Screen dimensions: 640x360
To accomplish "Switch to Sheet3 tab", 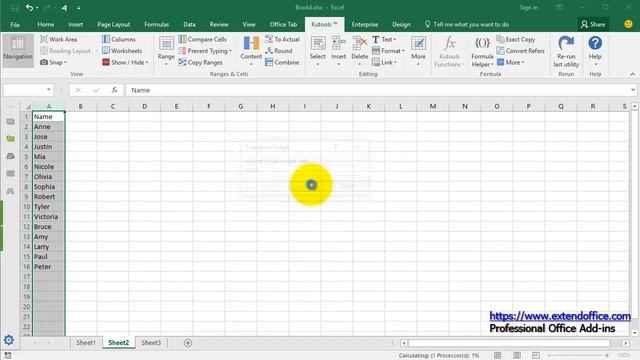I will tap(151, 343).
